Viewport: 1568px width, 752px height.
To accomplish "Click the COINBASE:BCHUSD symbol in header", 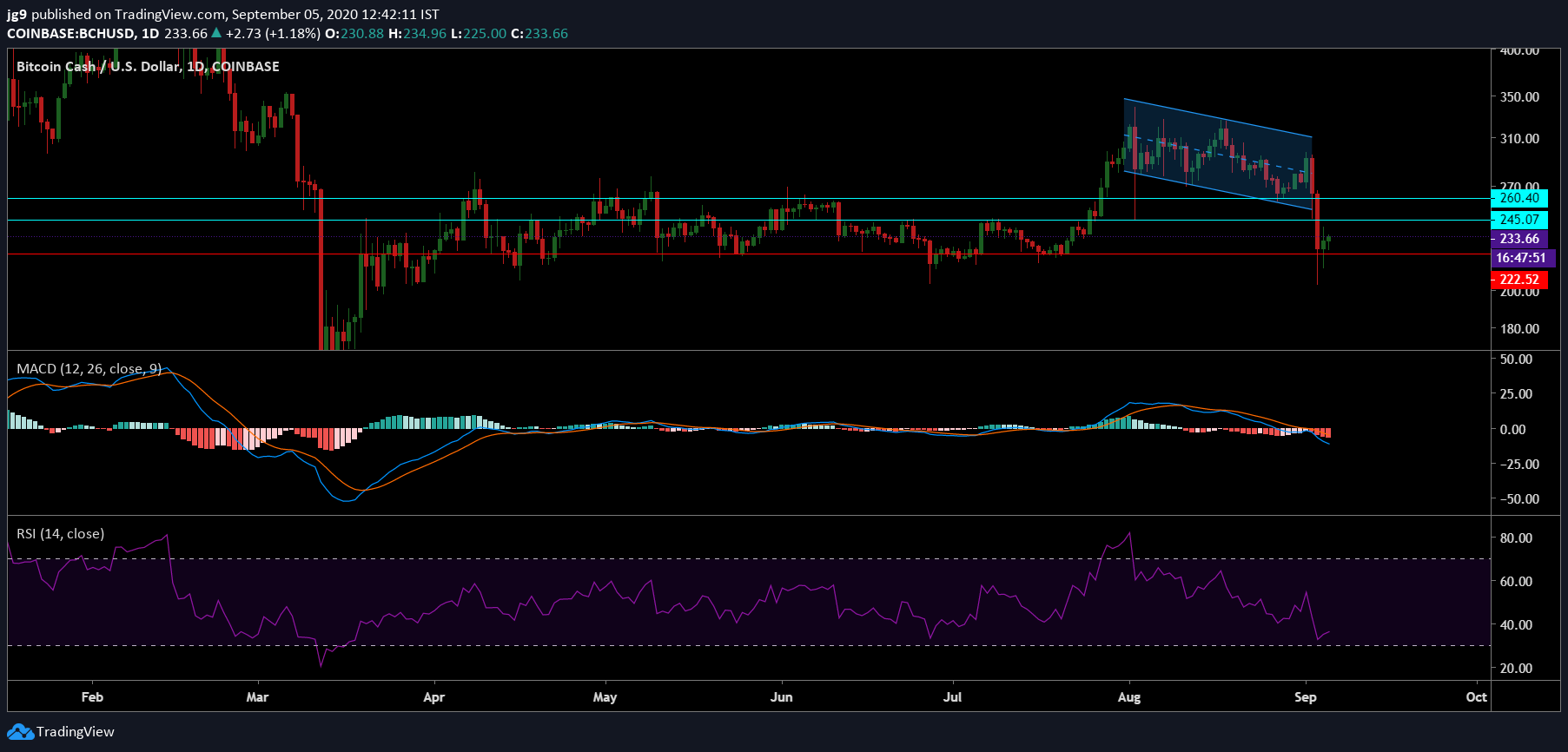I will [71, 33].
